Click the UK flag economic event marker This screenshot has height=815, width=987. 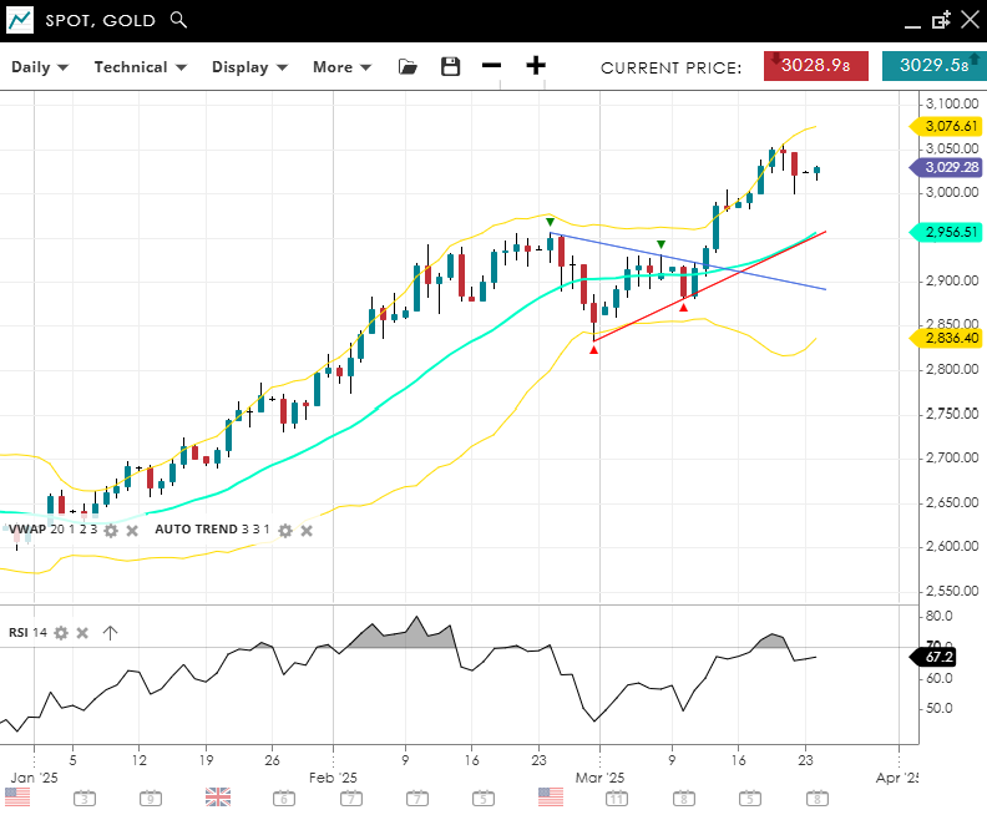click(218, 797)
